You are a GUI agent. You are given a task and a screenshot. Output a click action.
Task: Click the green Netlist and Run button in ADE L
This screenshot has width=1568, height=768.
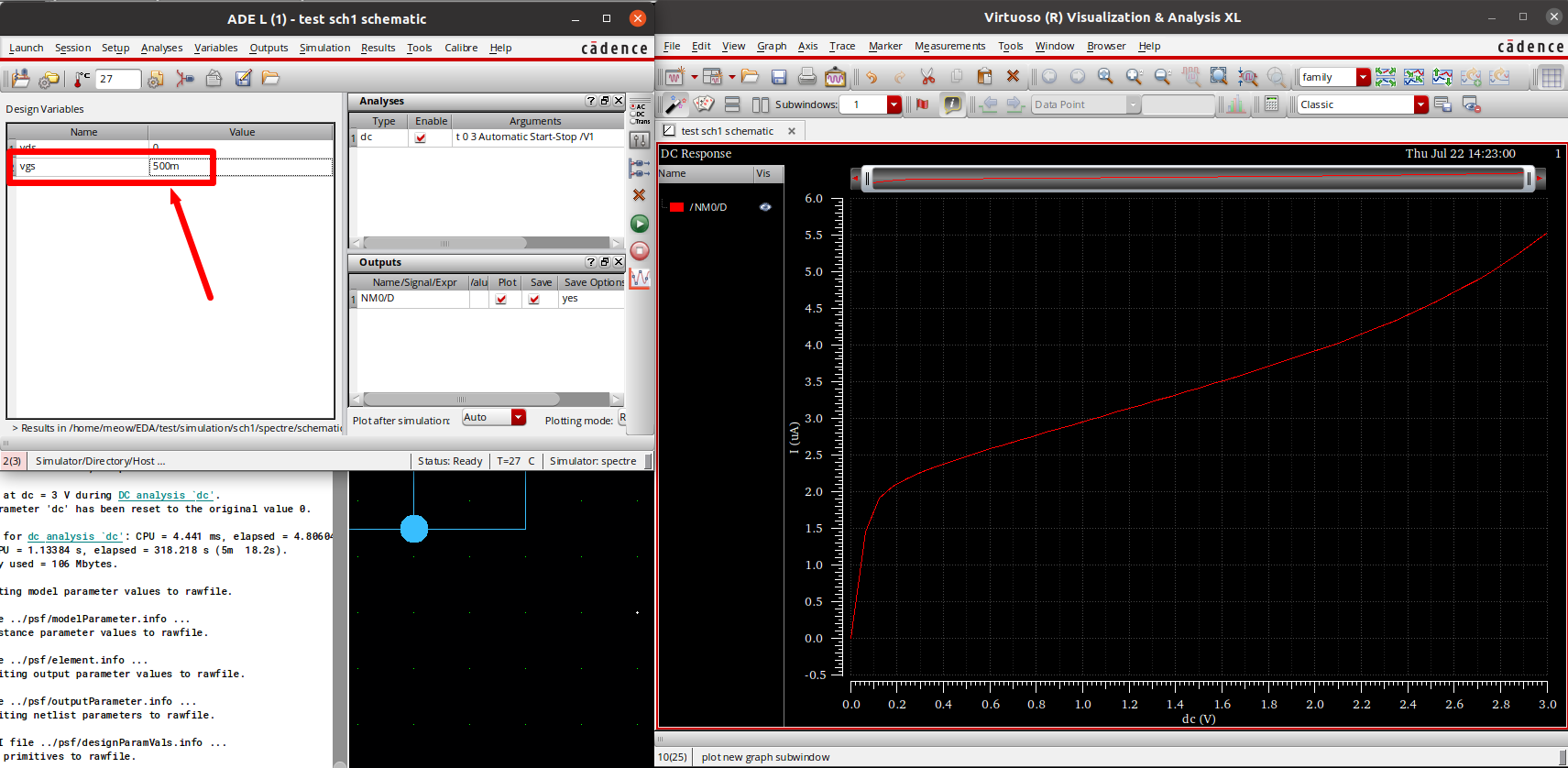point(640,224)
